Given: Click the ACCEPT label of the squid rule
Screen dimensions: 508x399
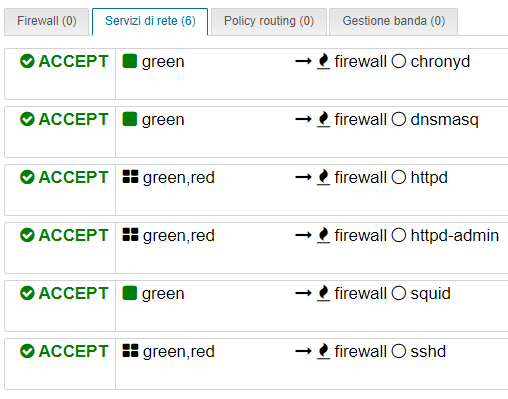Looking at the screenshot, I should click(x=74, y=293).
